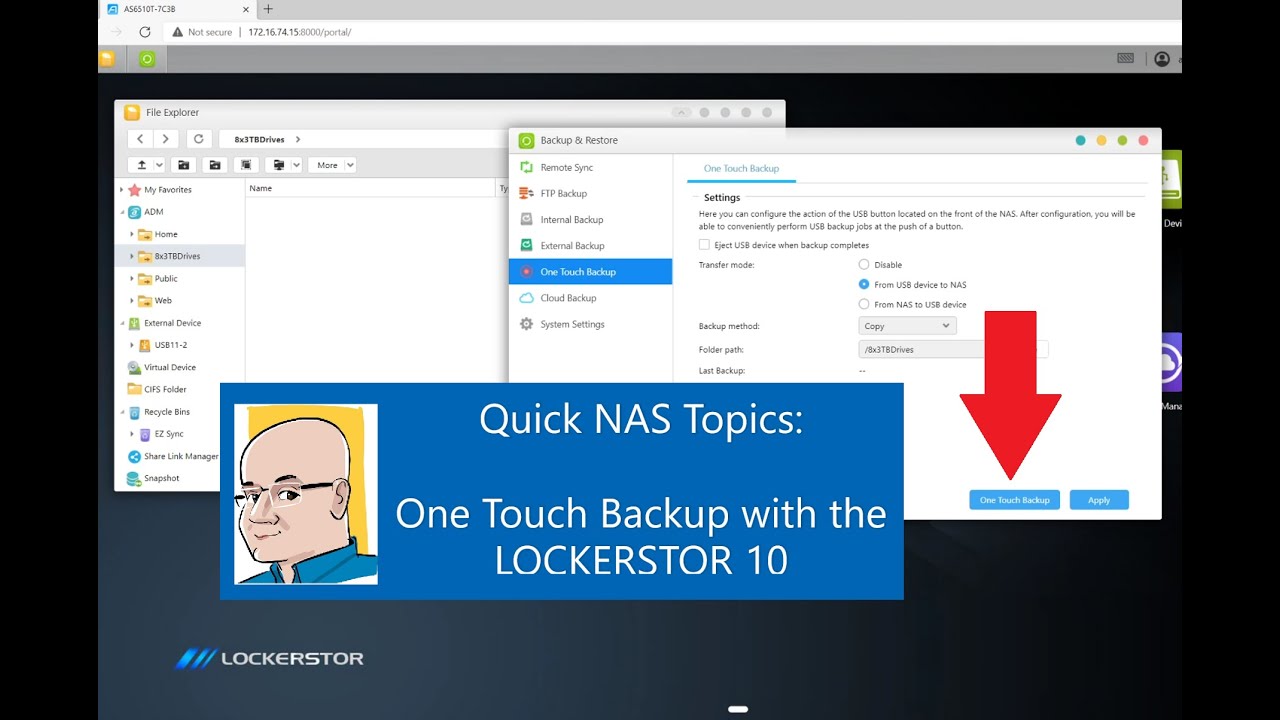1280x720 pixels.
Task: Open the user account icon in ADM bar
Action: tap(1162, 59)
